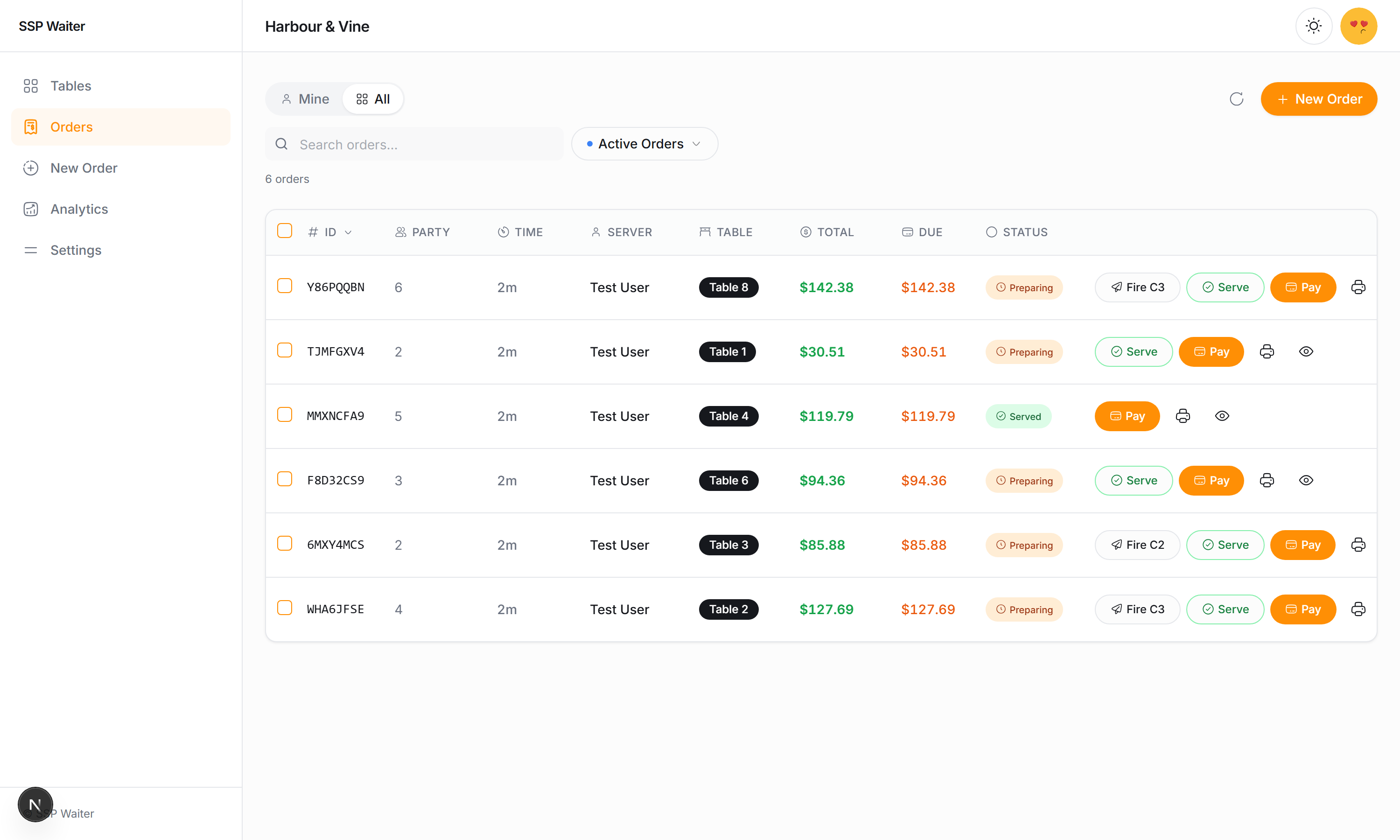View details of order MMXNCFA9 via eye icon
This screenshot has height=840, width=1400.
tap(1222, 416)
